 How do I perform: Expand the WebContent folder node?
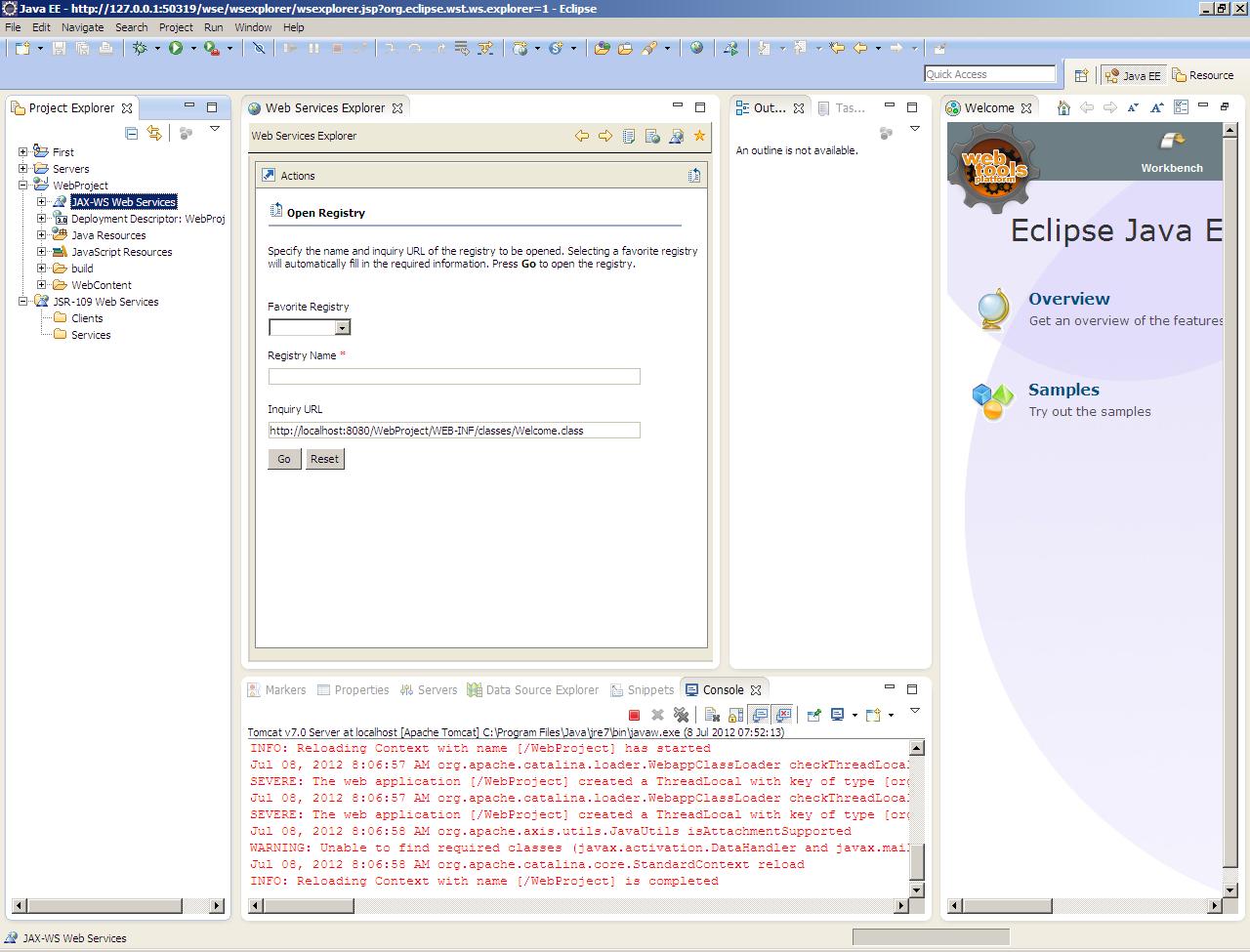pos(42,285)
